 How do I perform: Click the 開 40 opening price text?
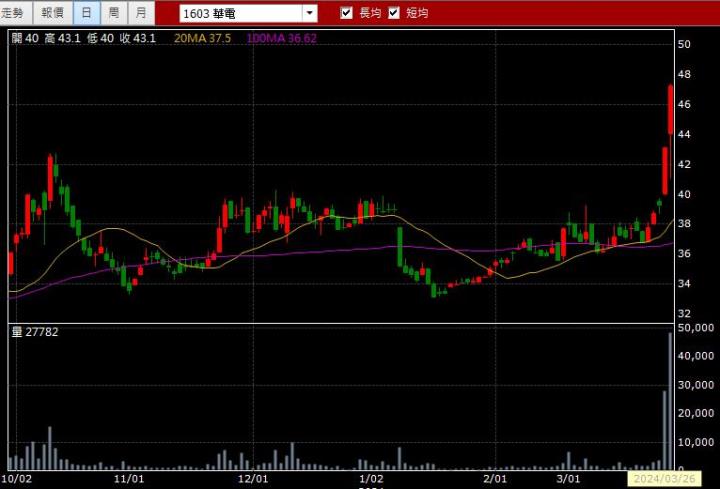tap(25, 38)
